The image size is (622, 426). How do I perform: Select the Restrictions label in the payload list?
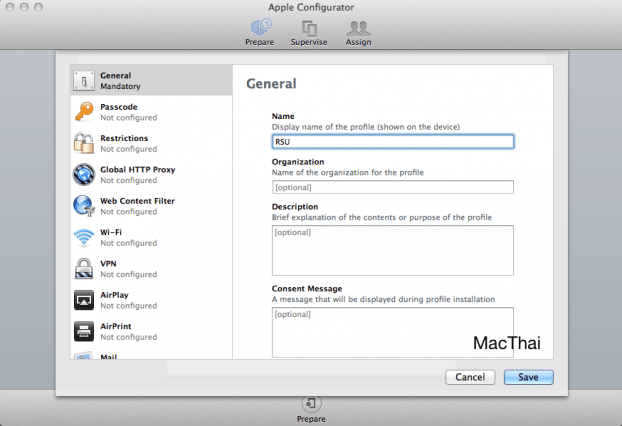tap(124, 138)
